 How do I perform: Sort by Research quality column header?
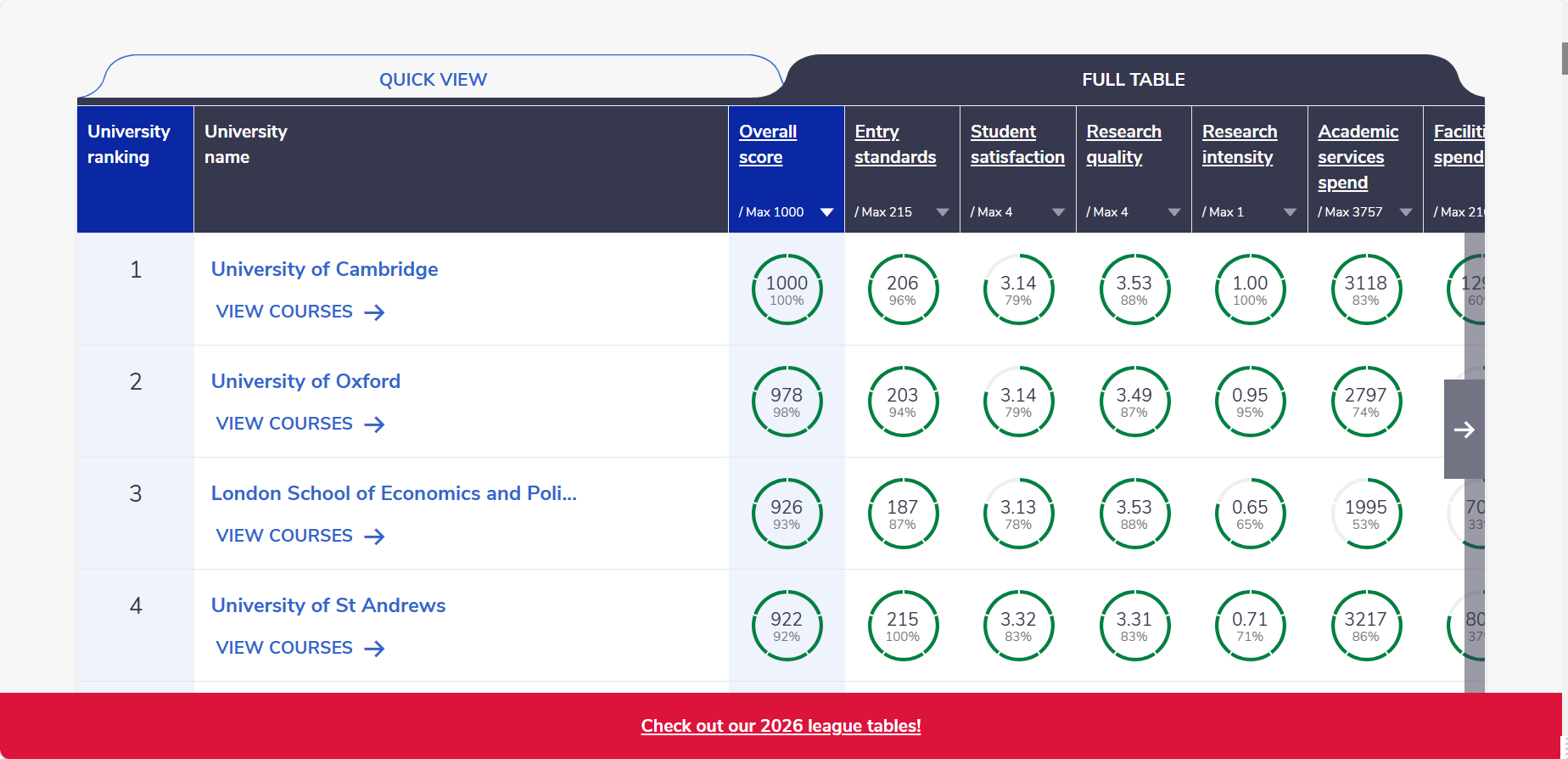(x=1123, y=144)
